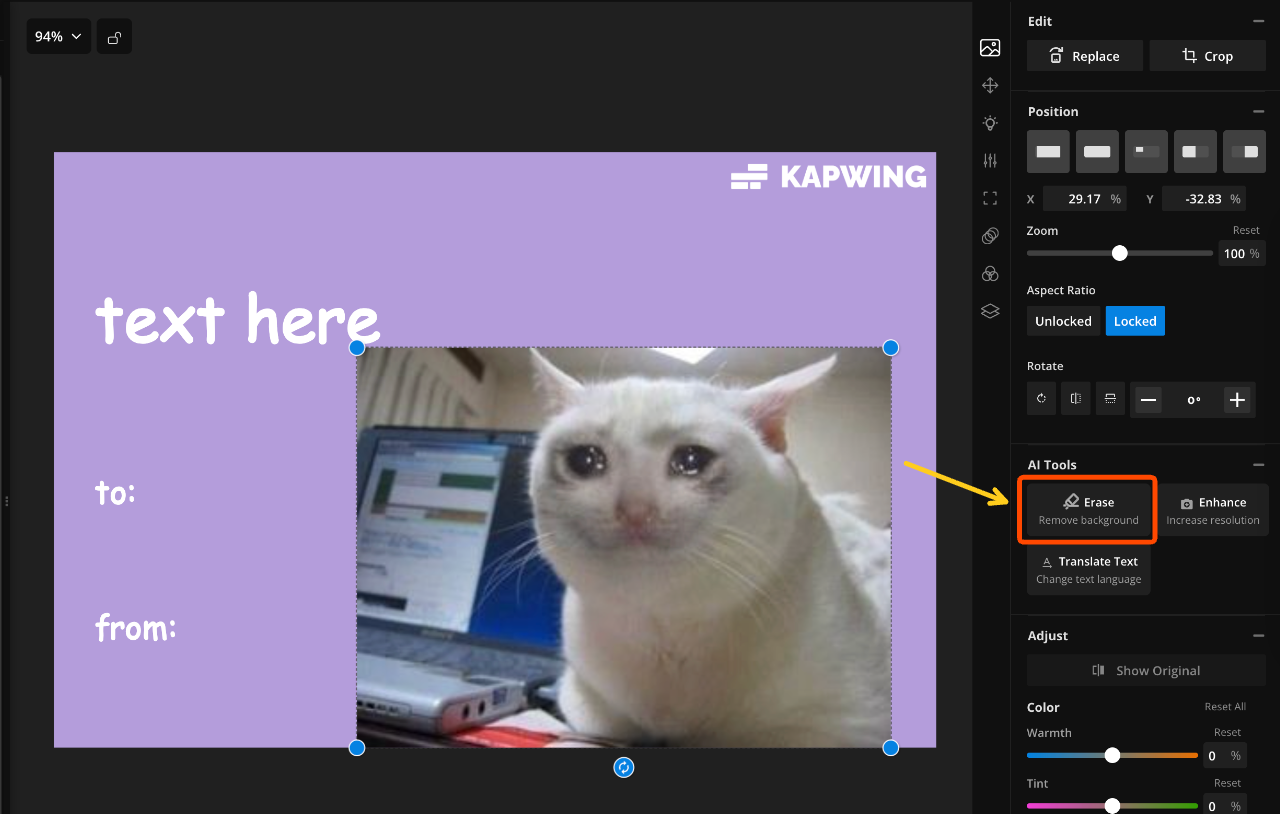Click the rotate 90 degrees icon
This screenshot has height=814, width=1280.
pyautogui.click(x=1041, y=398)
